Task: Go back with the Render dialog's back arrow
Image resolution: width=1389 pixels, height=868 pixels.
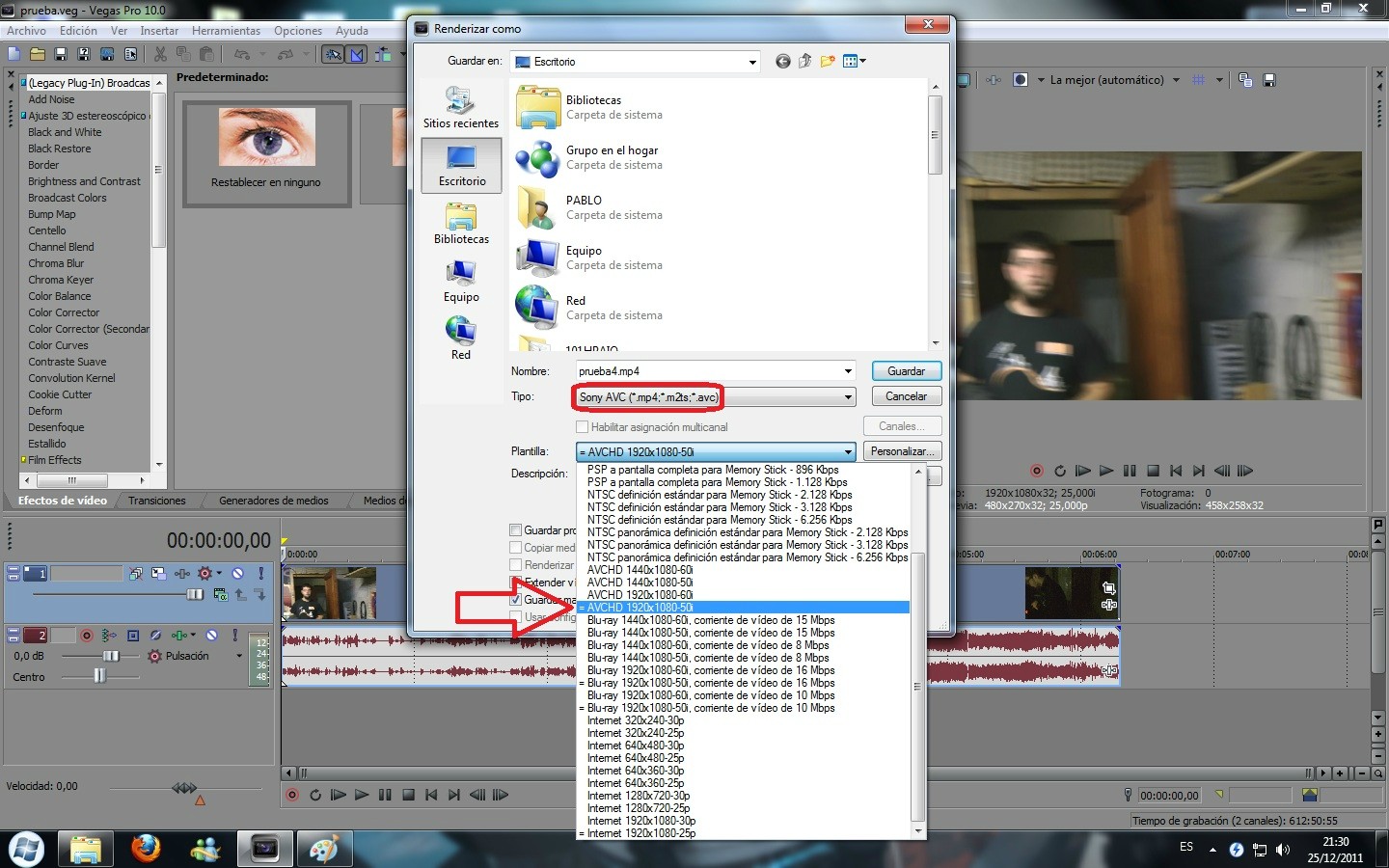Action: tap(782, 62)
